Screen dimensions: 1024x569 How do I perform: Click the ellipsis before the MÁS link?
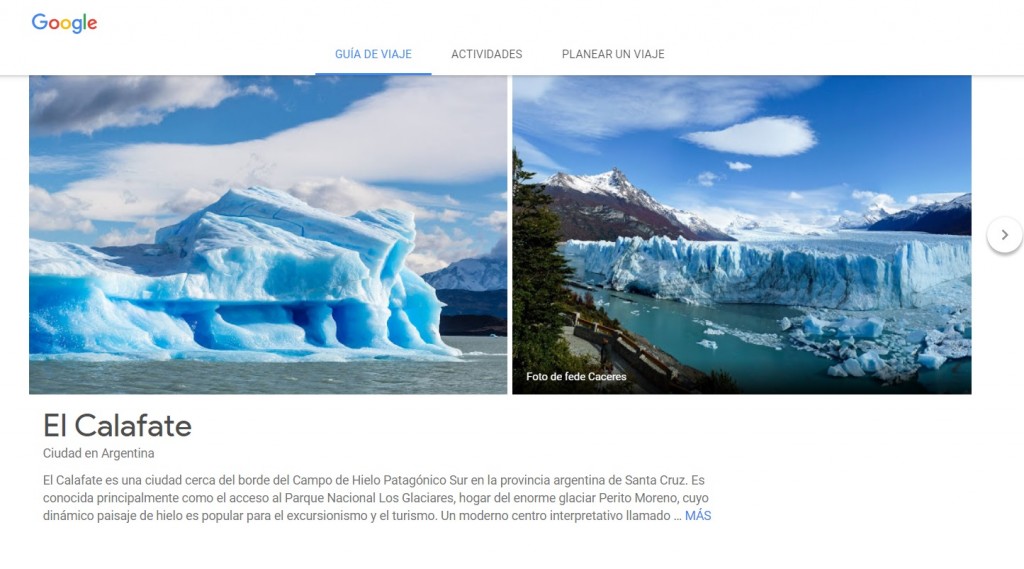677,516
